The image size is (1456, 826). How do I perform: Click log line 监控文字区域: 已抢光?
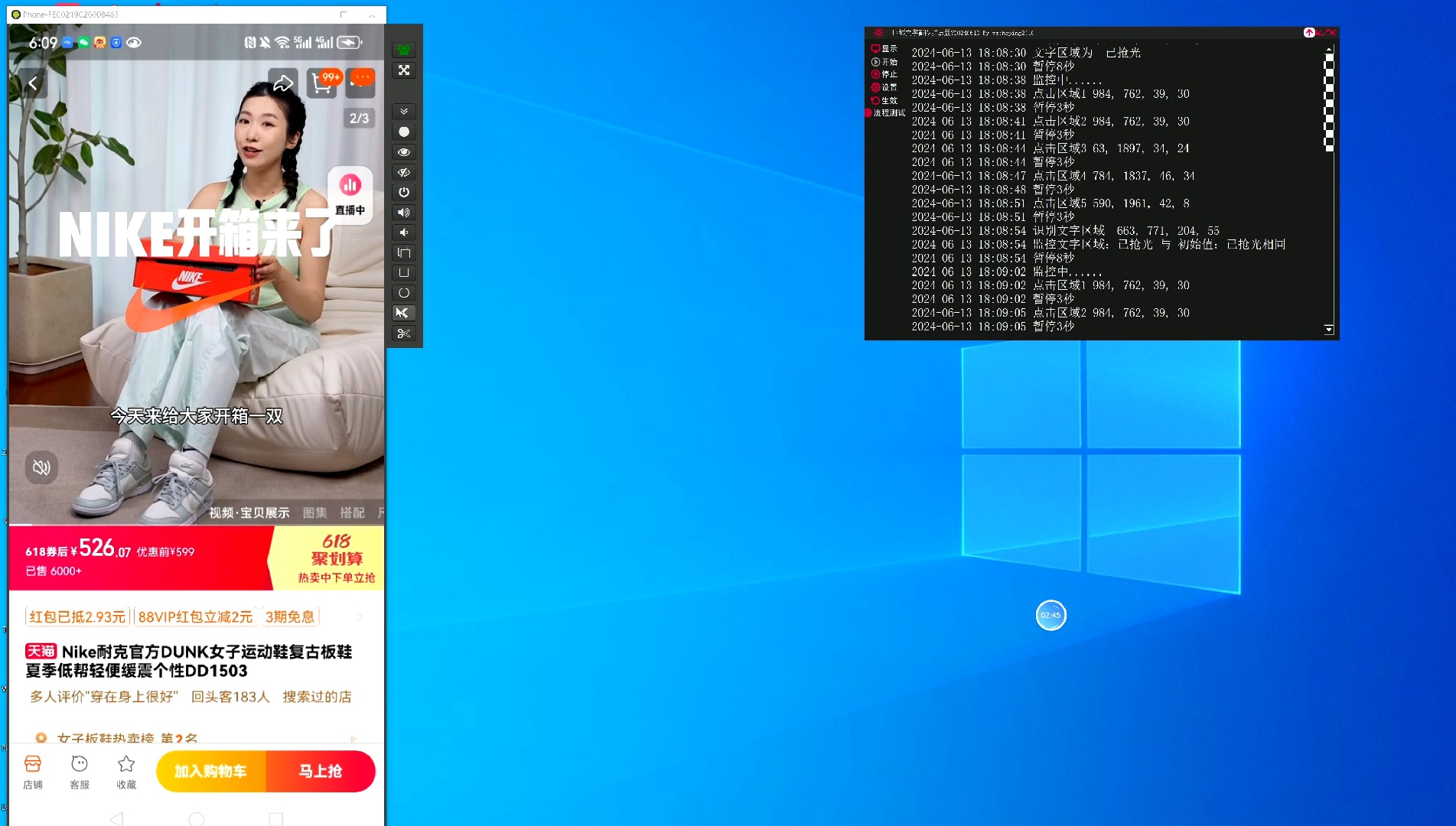1098,245
